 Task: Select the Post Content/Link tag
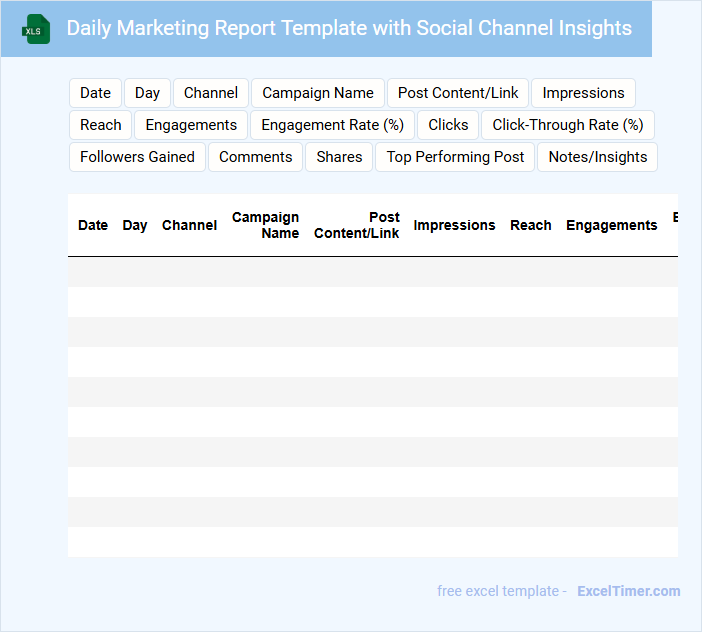[x=458, y=93]
